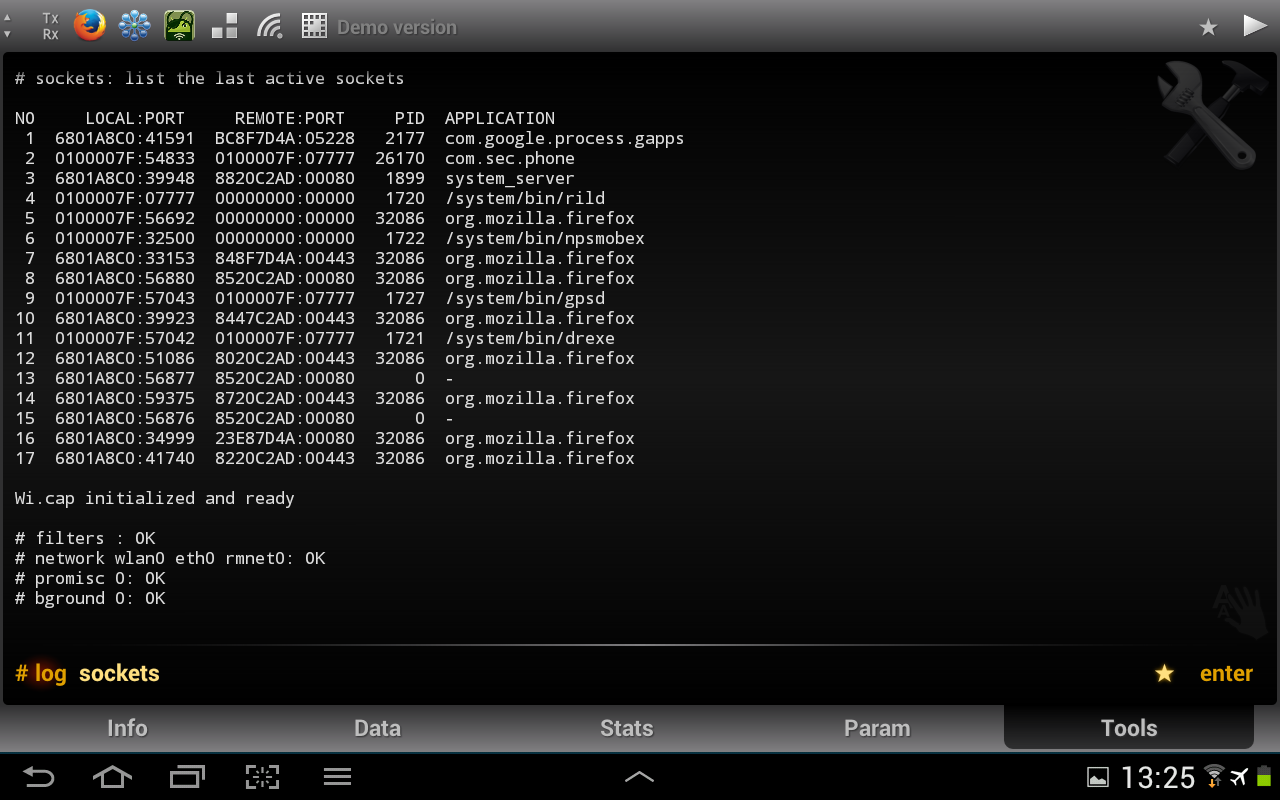The width and height of the screenshot is (1280, 800).
Task: Select the com.google.process.gapps entry
Action: tap(565, 138)
